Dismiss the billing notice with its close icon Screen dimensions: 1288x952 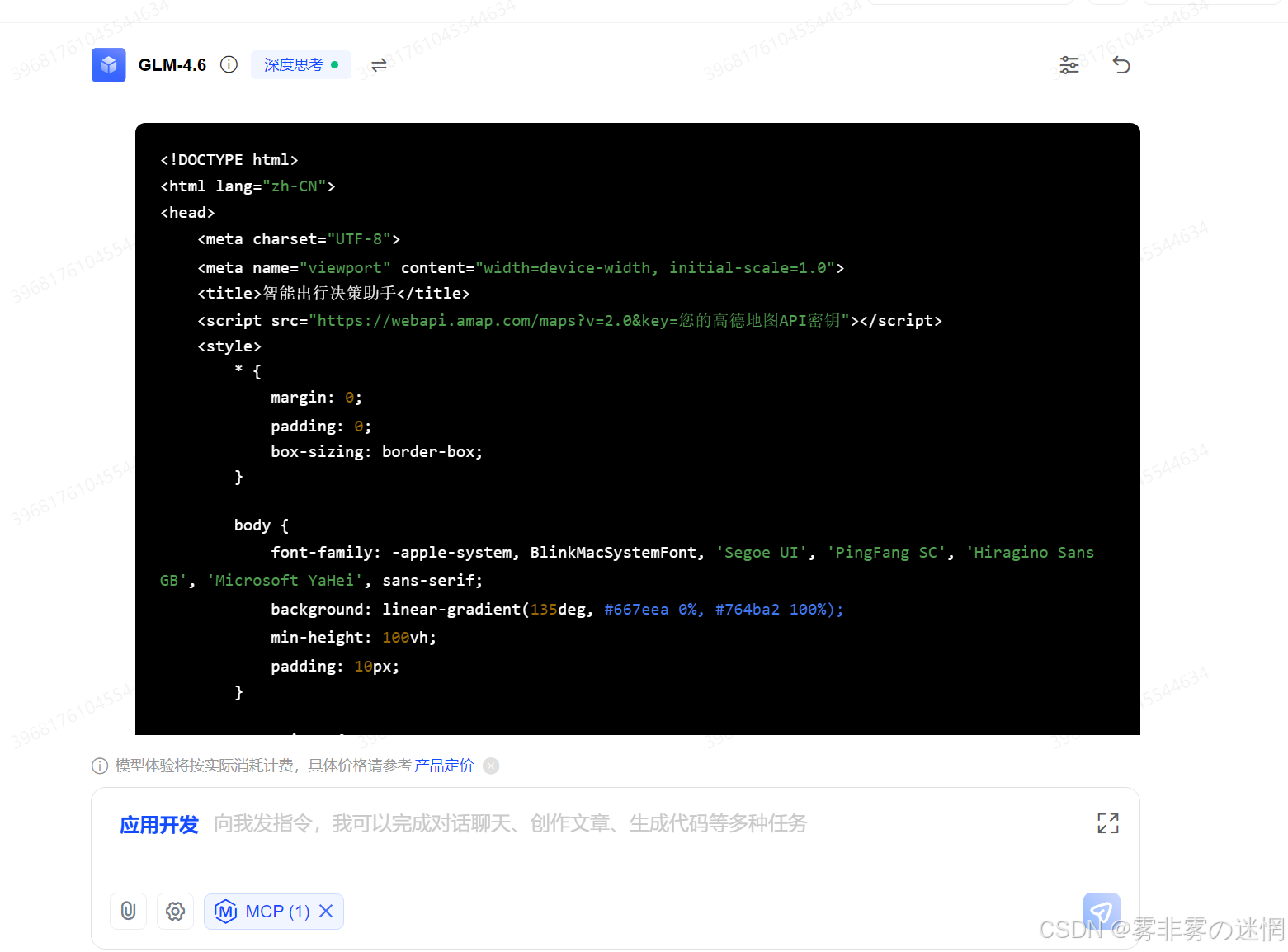(x=491, y=766)
